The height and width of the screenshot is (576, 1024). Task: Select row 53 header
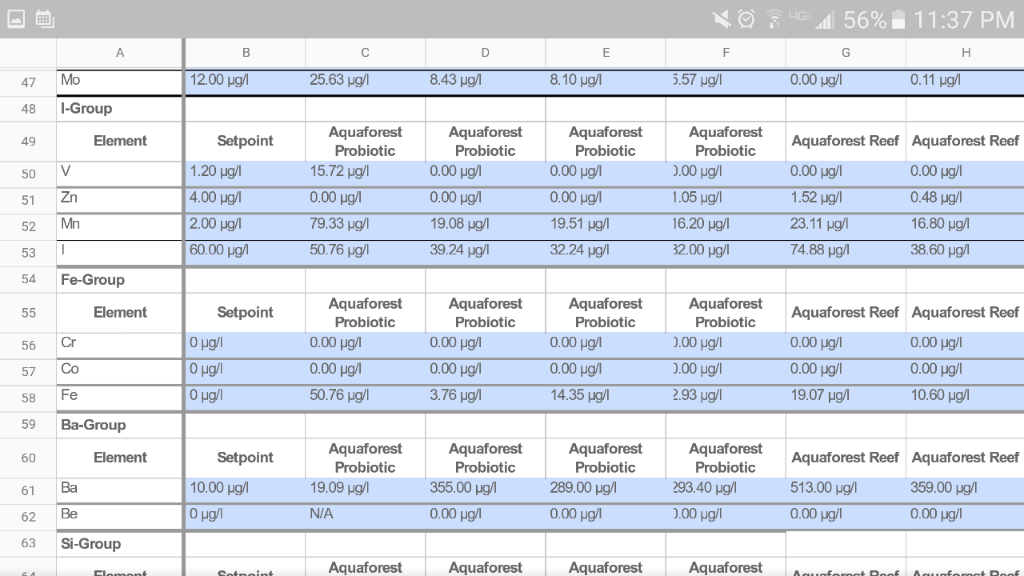[x=28, y=253]
